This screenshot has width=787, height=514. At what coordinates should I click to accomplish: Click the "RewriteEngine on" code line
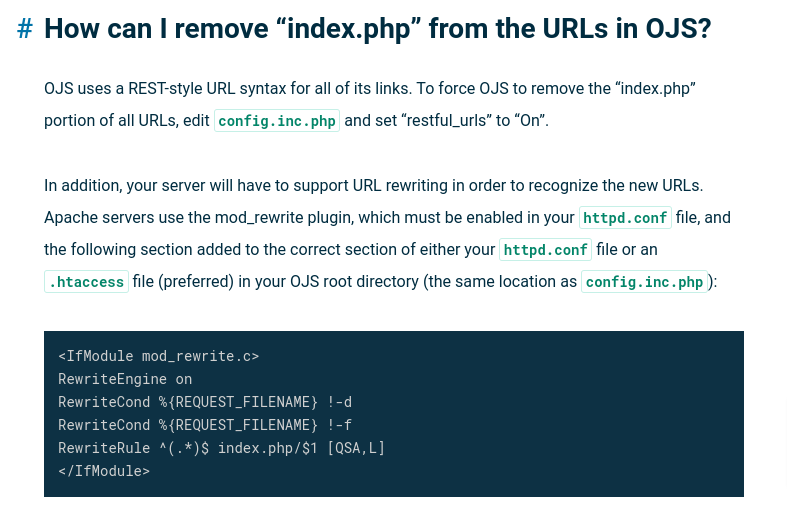[x=125, y=379]
